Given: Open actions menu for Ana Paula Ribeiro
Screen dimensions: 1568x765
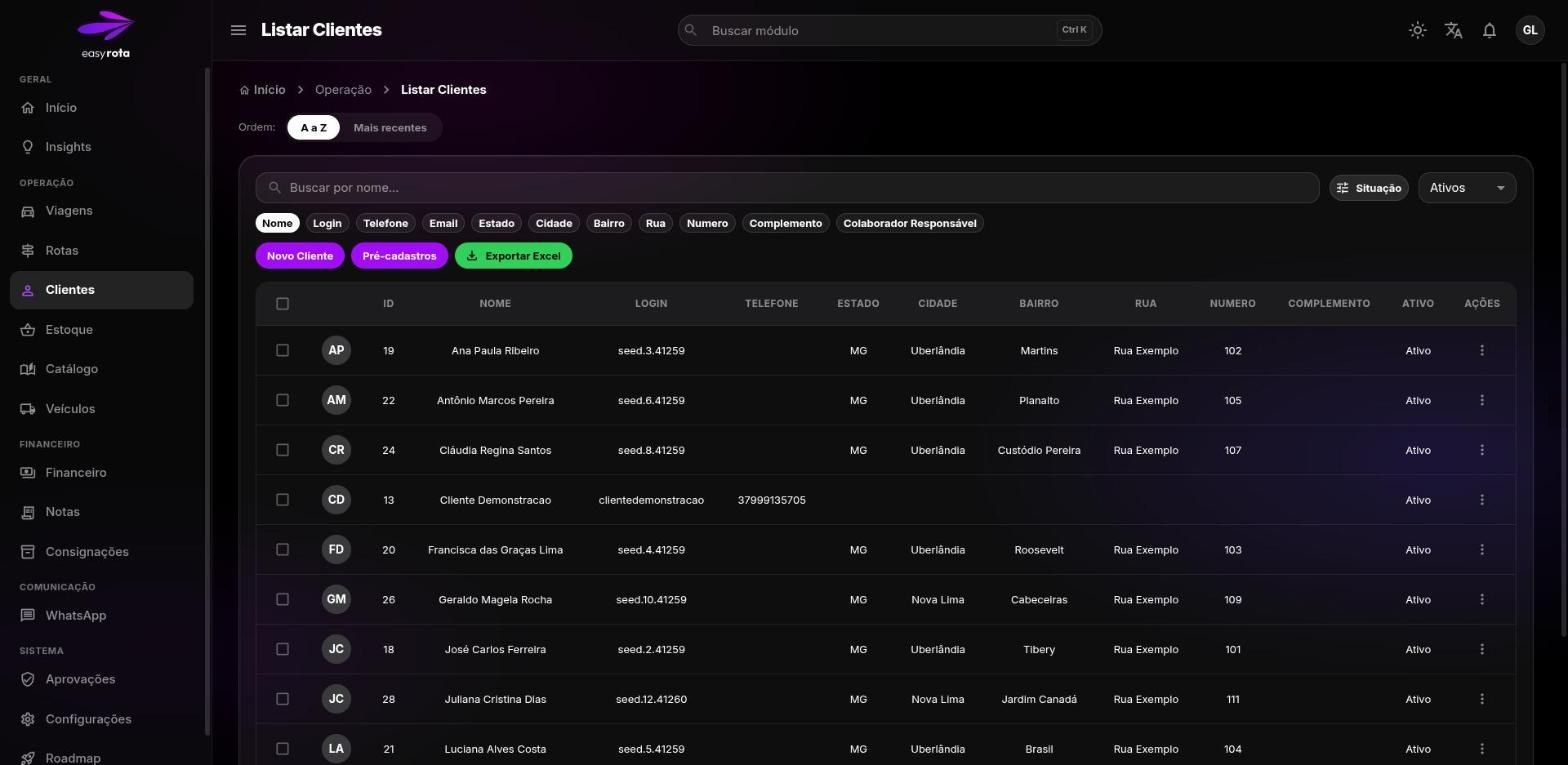Looking at the screenshot, I should click(x=1482, y=350).
